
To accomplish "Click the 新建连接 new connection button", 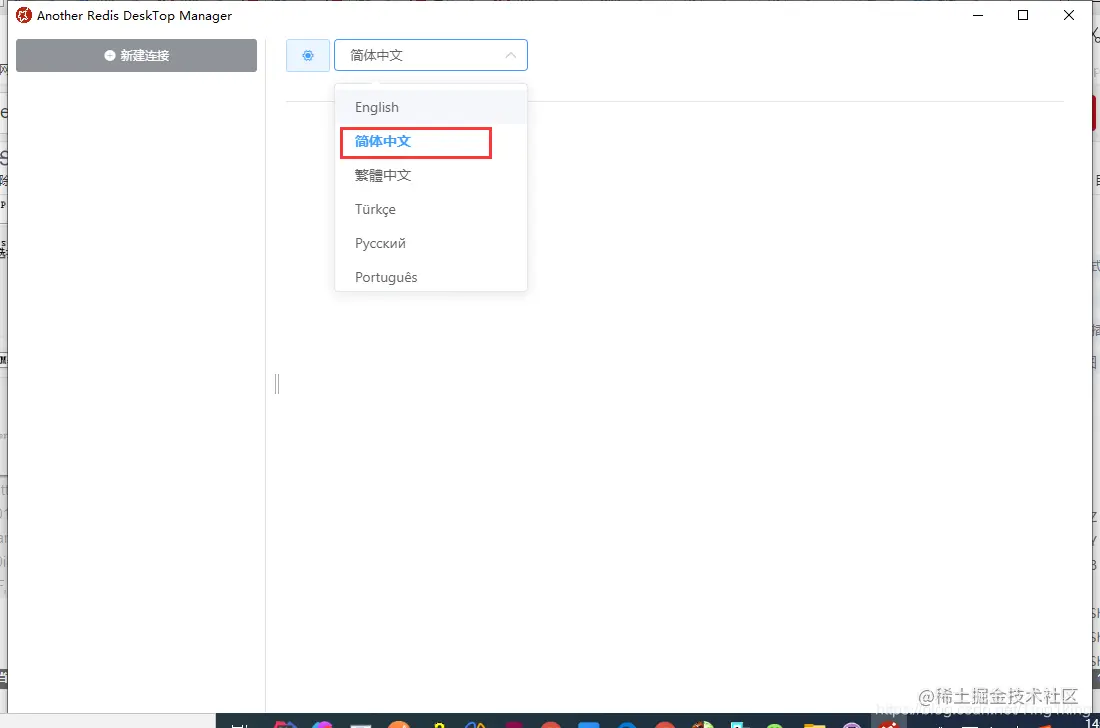I will pyautogui.click(x=136, y=55).
